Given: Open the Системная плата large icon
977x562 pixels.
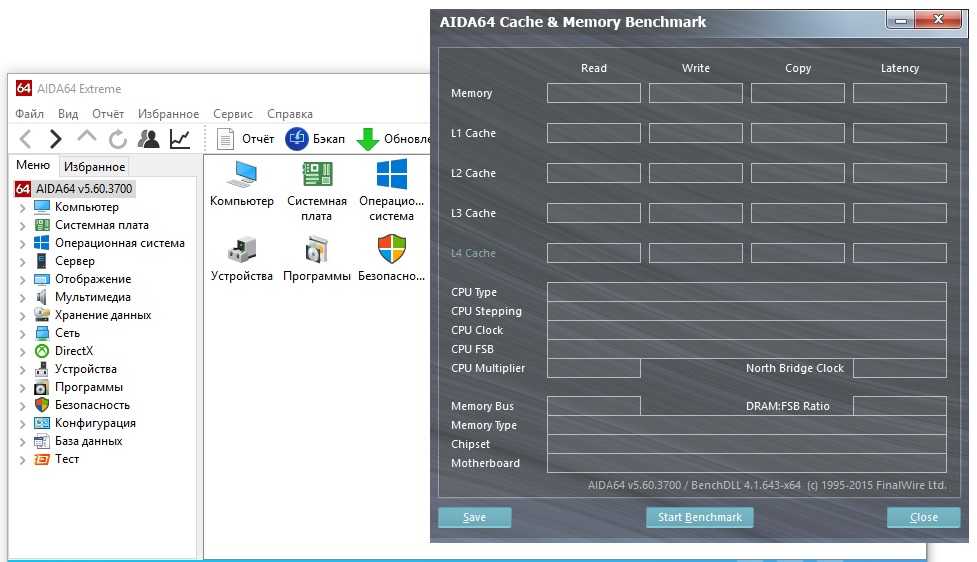Looking at the screenshot, I should click(x=317, y=191).
